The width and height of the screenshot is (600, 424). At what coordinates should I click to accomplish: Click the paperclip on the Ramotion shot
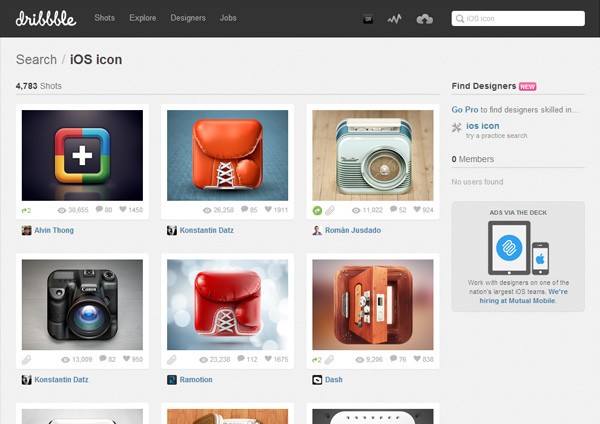[x=171, y=359]
